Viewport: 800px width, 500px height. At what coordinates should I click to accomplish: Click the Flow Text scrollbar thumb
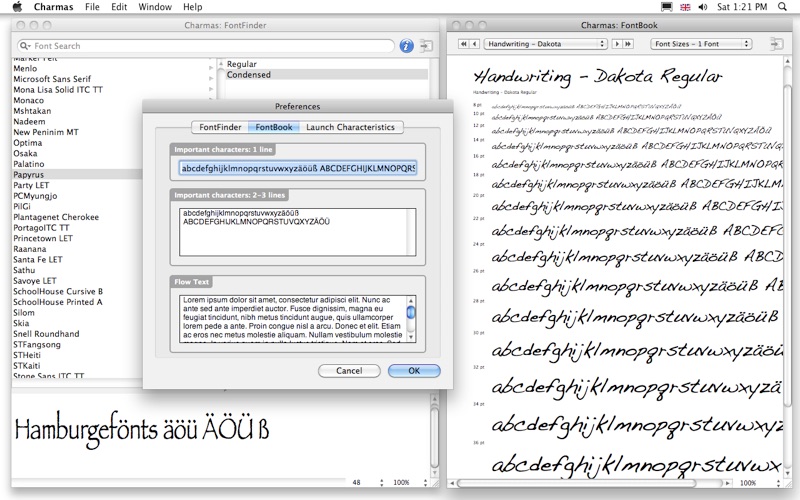[411, 313]
